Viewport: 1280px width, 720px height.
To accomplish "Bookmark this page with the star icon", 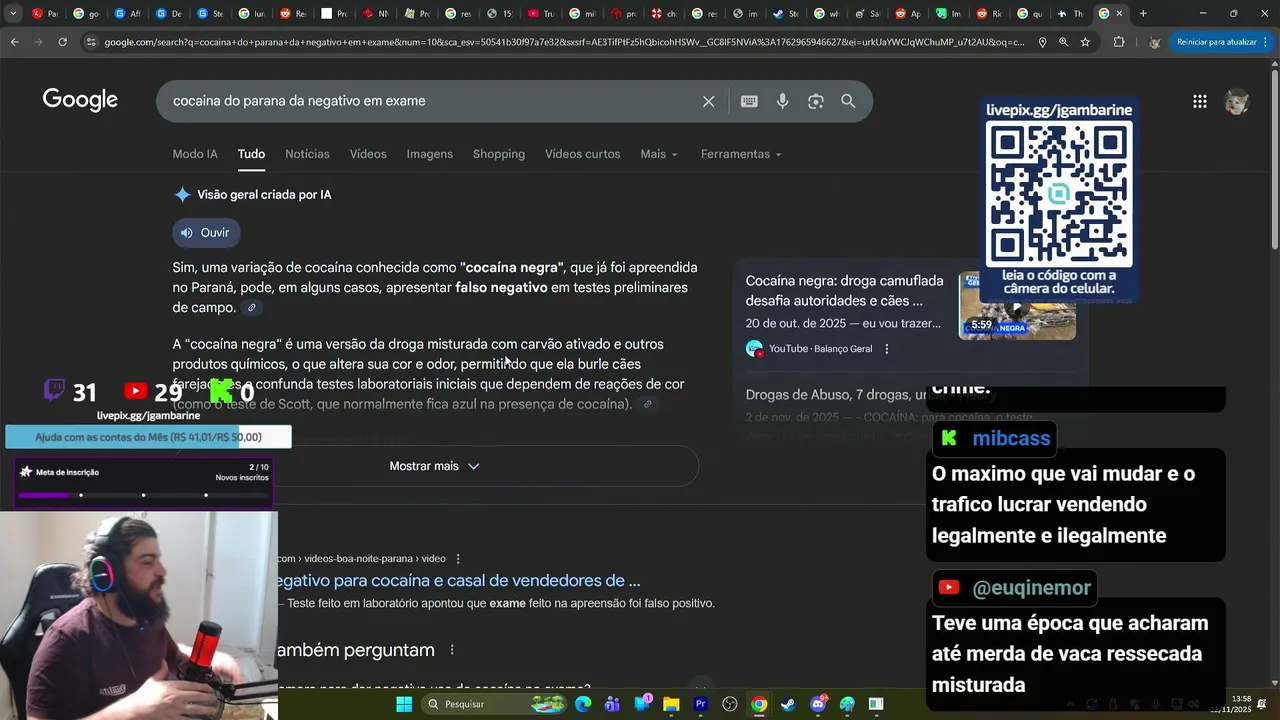I will (1085, 42).
